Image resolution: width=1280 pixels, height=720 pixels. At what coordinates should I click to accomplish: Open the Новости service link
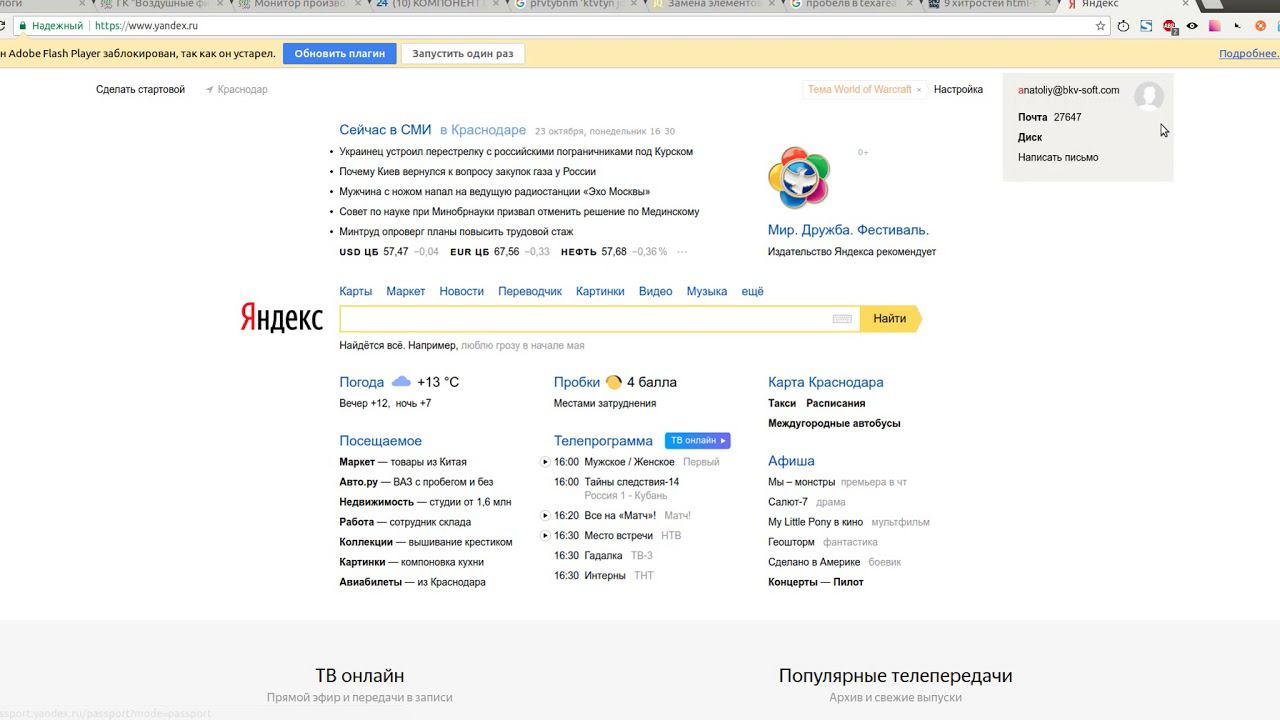pyautogui.click(x=462, y=292)
